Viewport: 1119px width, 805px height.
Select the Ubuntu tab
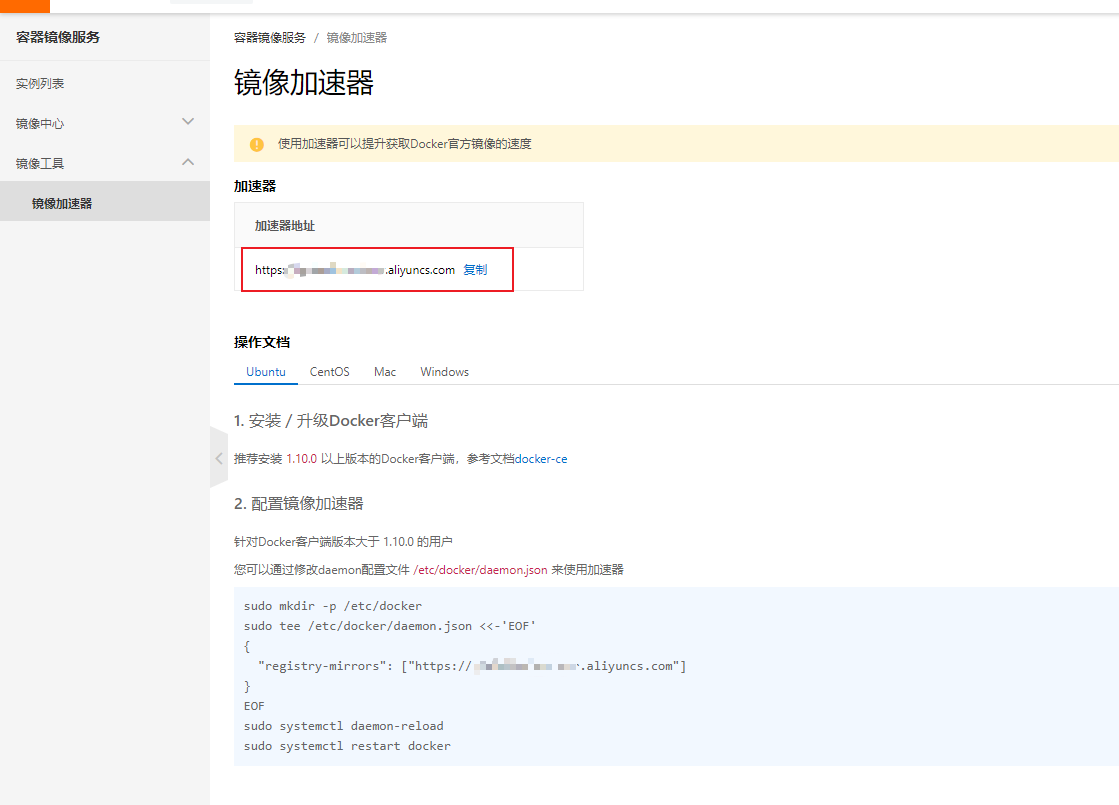265,371
